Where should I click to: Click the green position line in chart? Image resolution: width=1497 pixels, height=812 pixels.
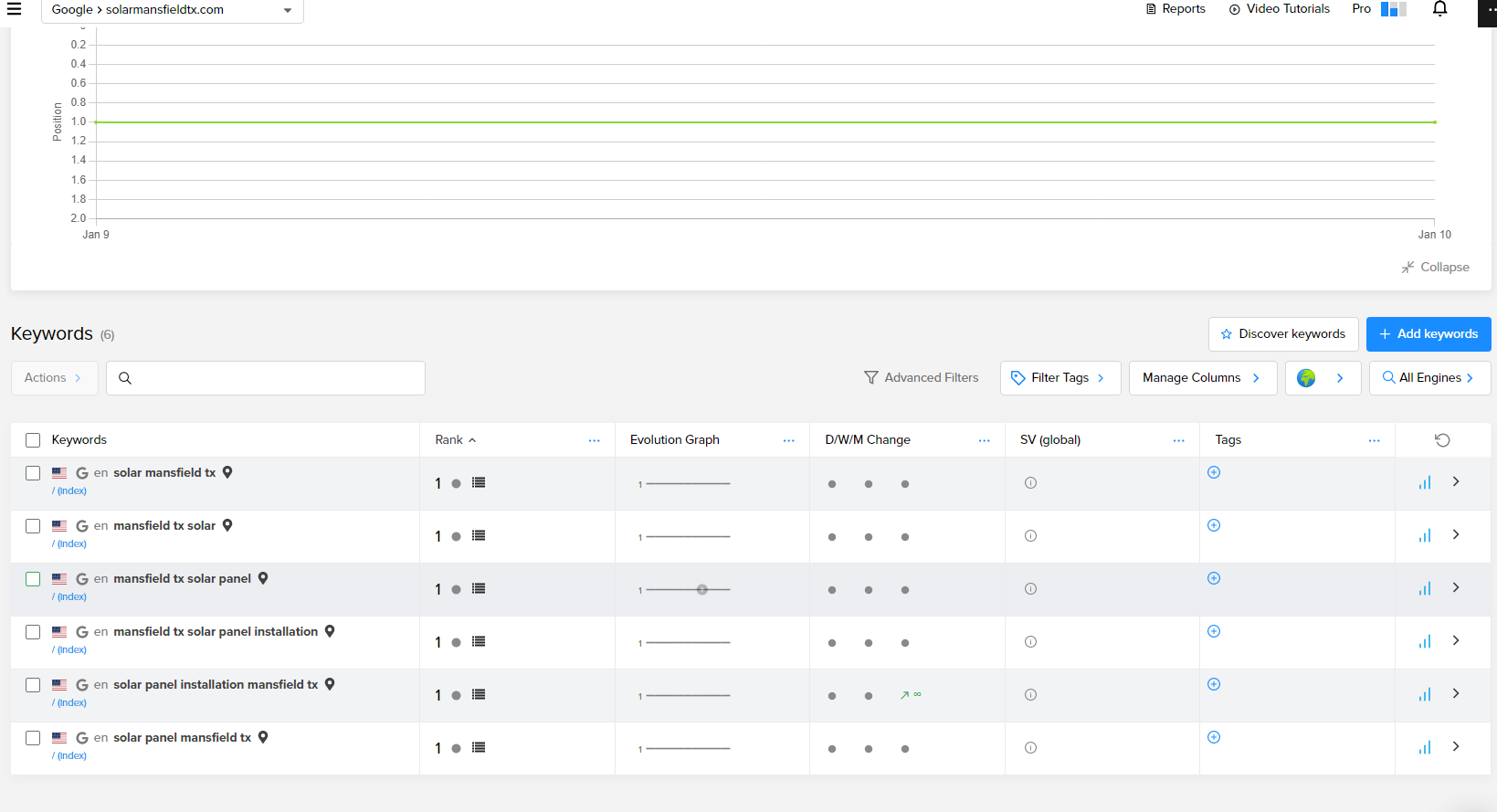coord(765,121)
